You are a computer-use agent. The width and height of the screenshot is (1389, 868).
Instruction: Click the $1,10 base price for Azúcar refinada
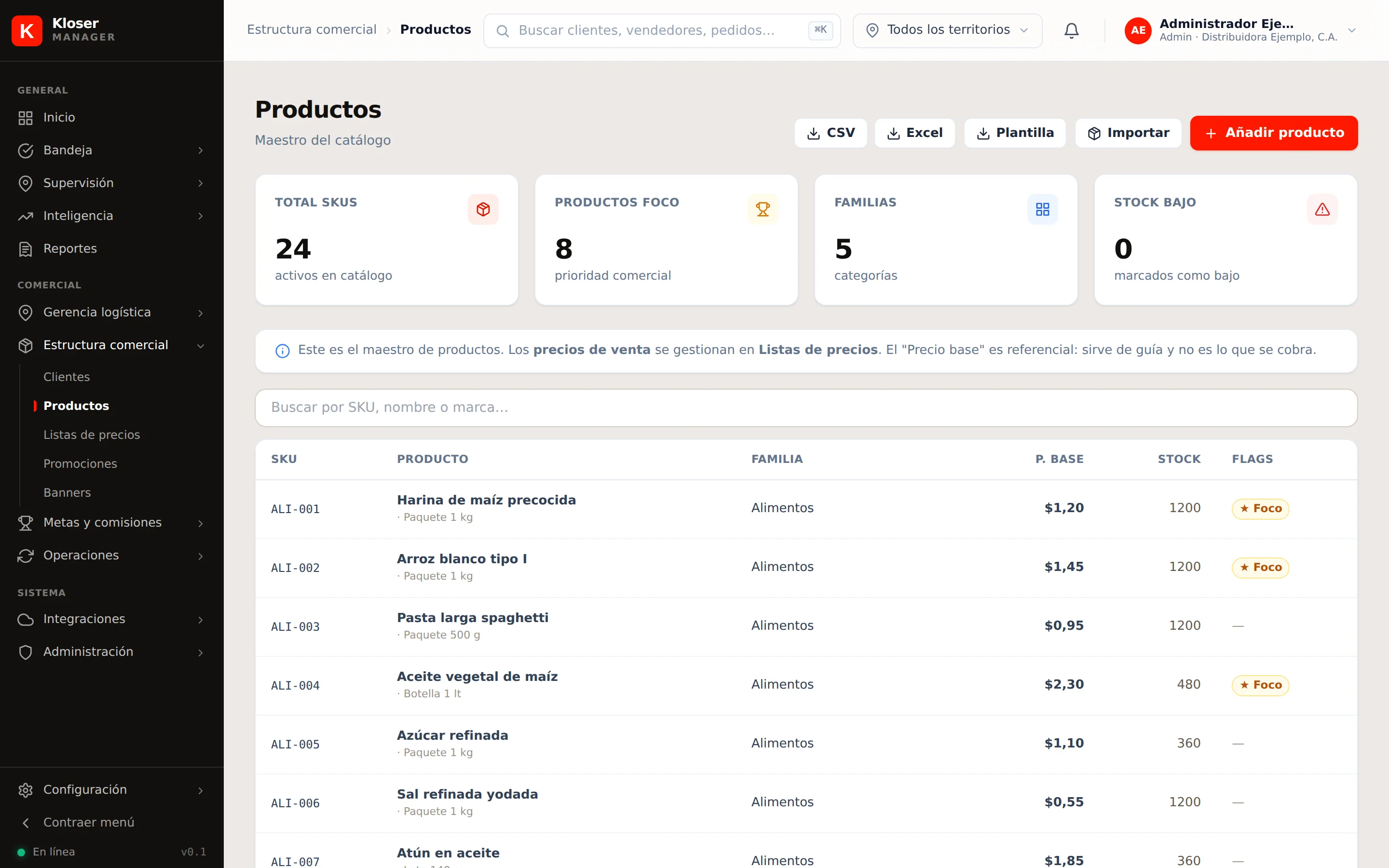coord(1064,744)
